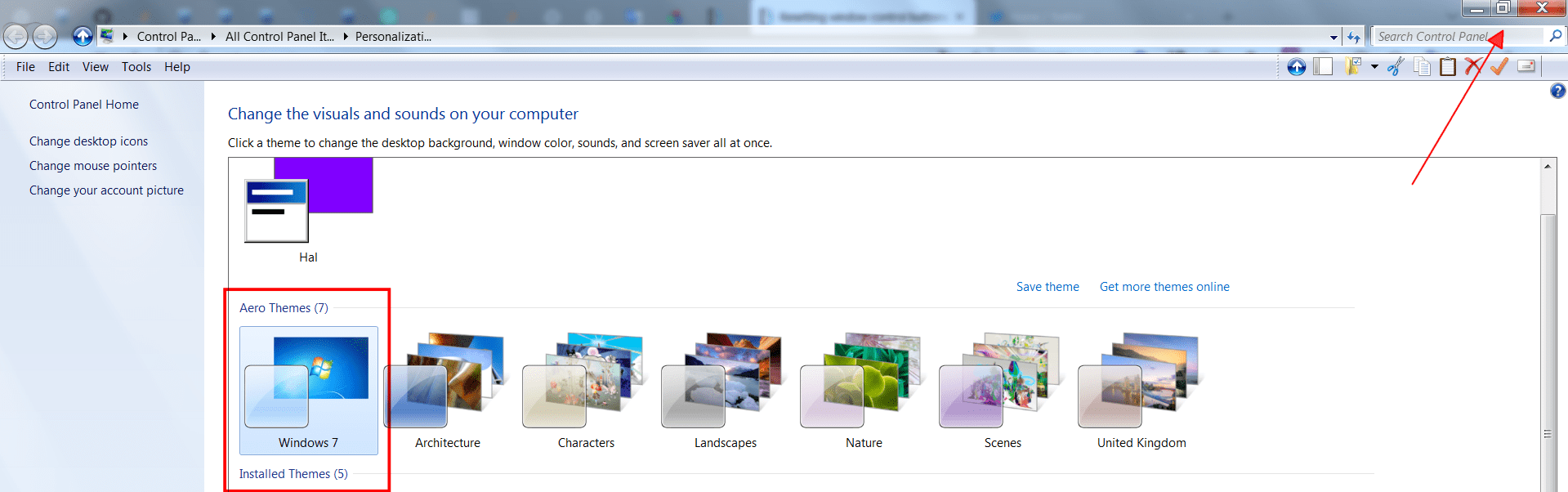
Task: Expand the arrow before Control Pa... breadcrumb
Action: [x=125, y=36]
